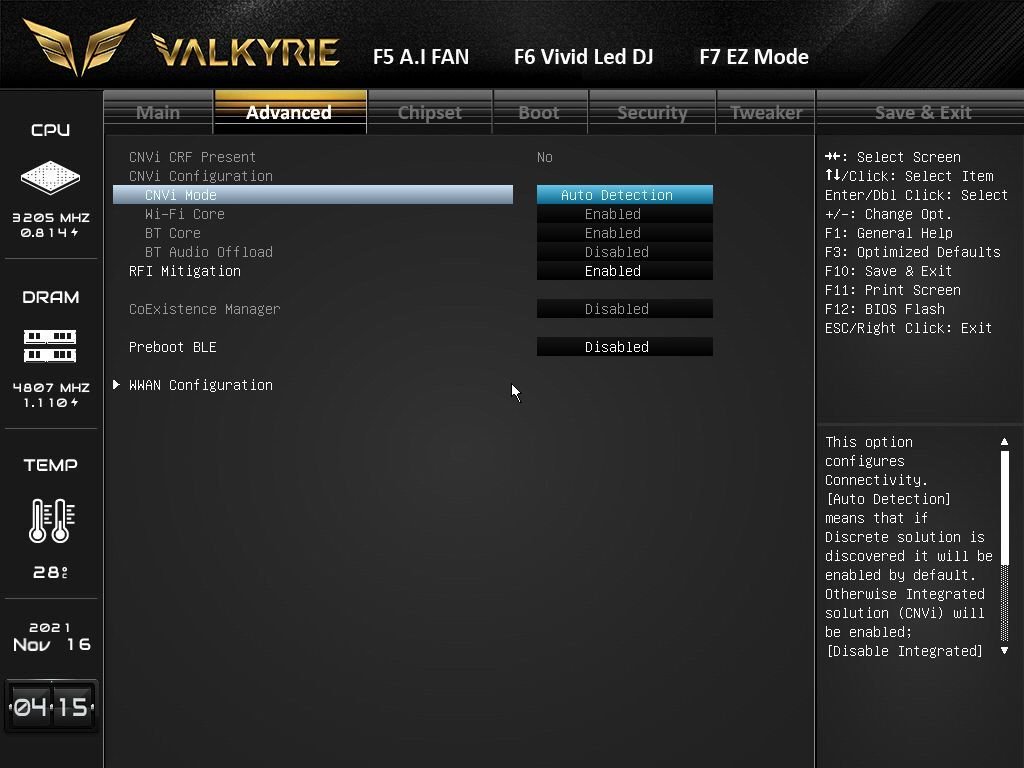The height and width of the screenshot is (768, 1024).
Task: Select the RFI Mitigation label
Action: pyautogui.click(x=185, y=270)
